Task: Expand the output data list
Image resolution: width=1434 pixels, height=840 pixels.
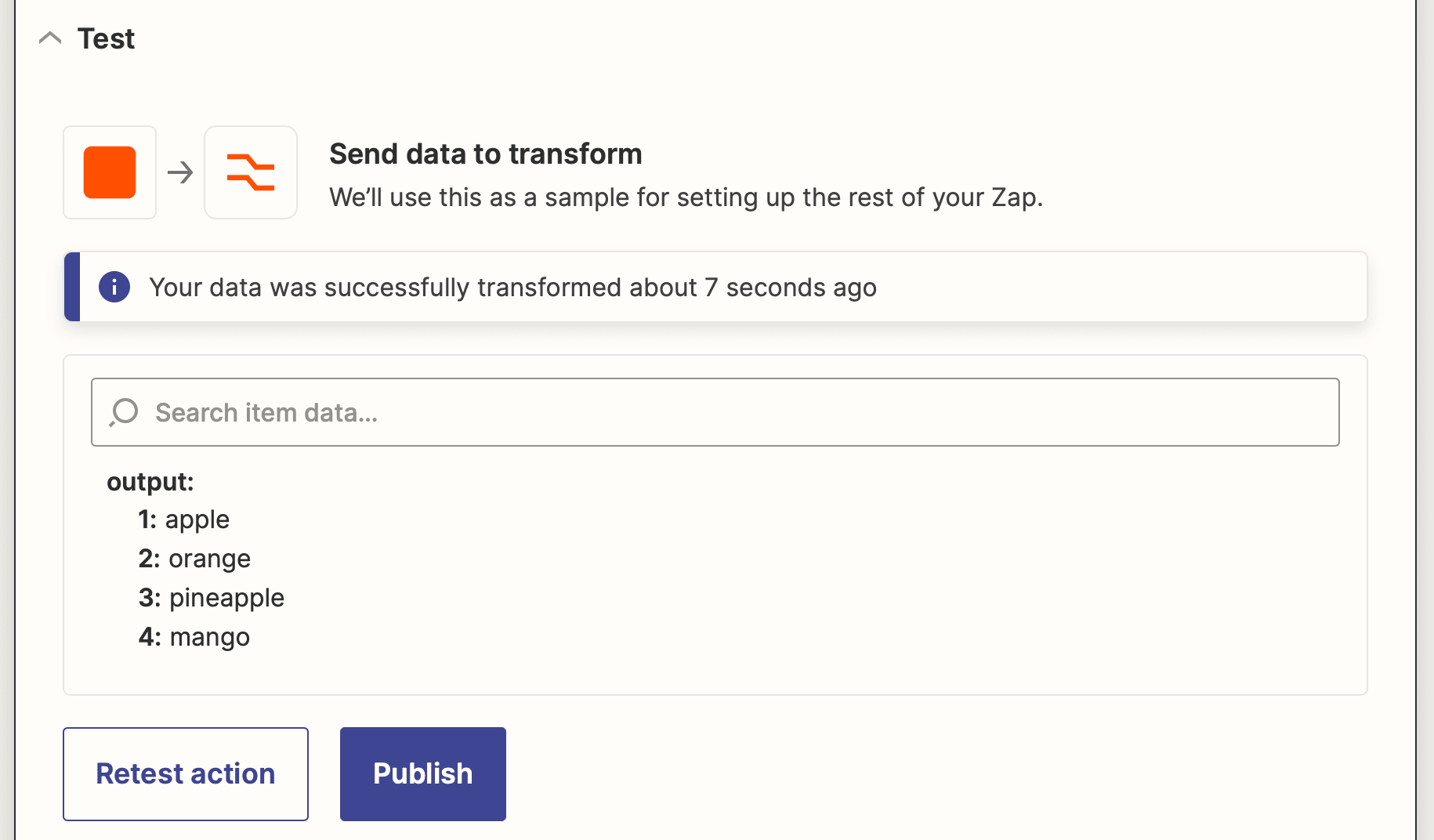Action: pos(150,481)
